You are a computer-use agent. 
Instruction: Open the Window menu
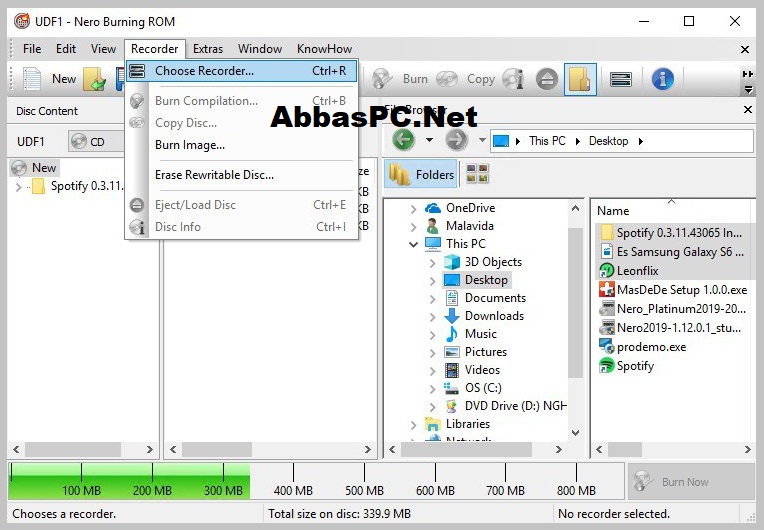(x=260, y=49)
